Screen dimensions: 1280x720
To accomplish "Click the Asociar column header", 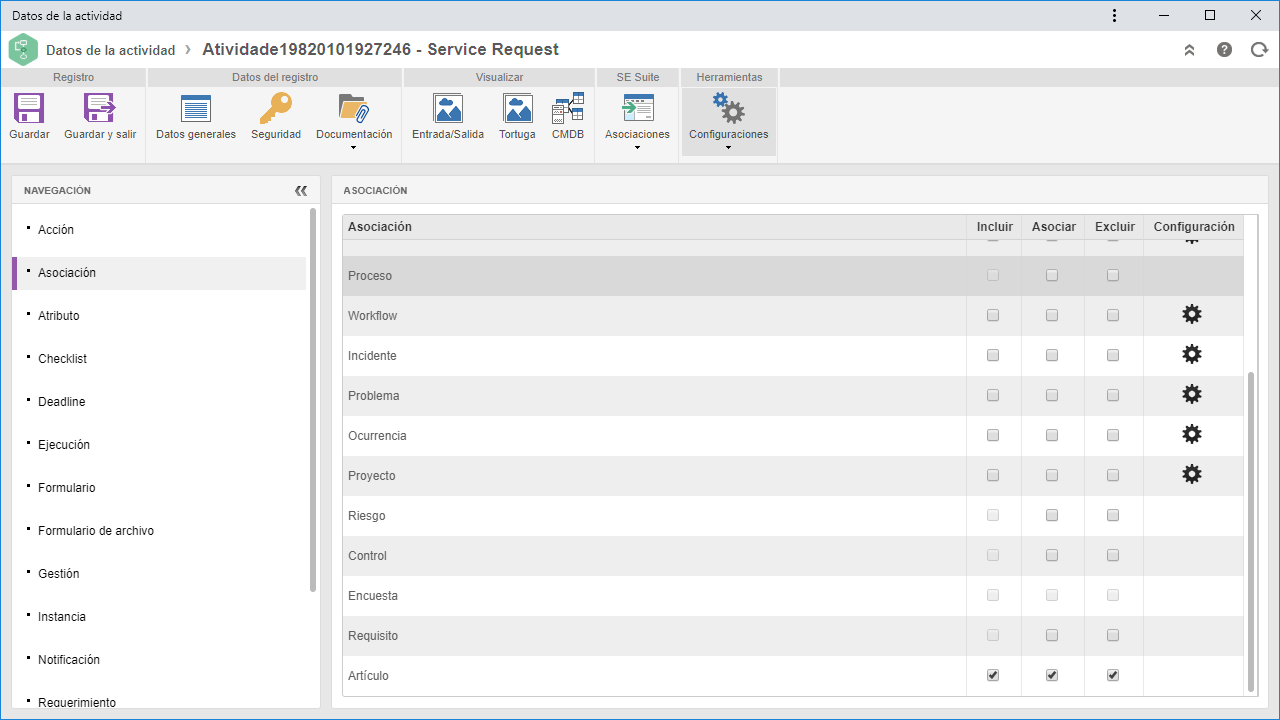I will point(1053,227).
